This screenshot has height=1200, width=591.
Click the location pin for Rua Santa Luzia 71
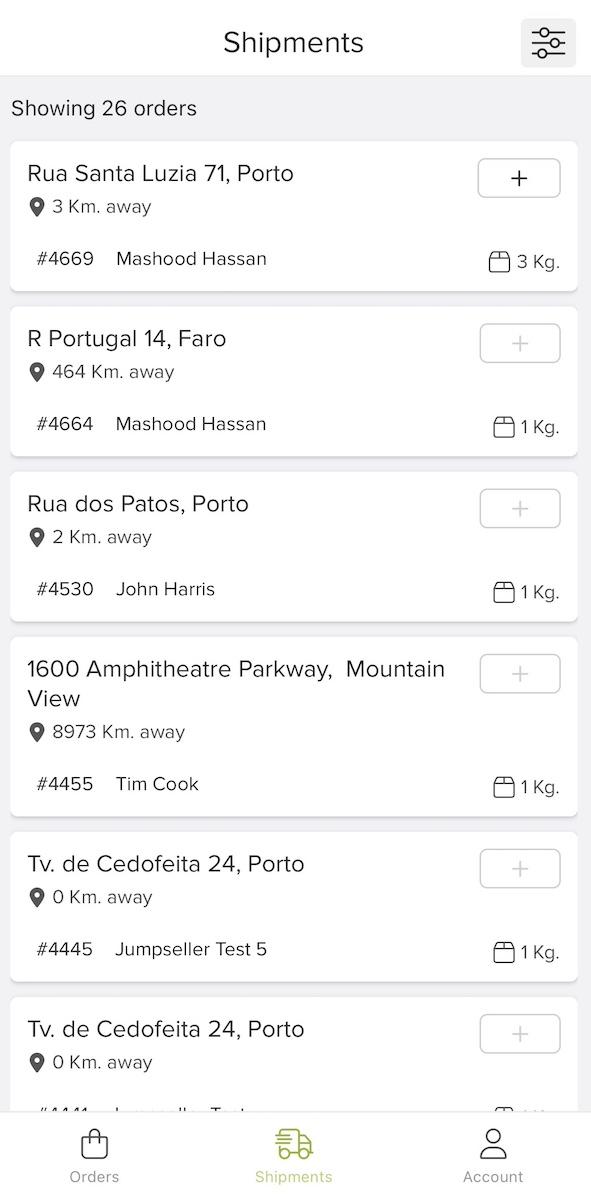click(x=37, y=206)
